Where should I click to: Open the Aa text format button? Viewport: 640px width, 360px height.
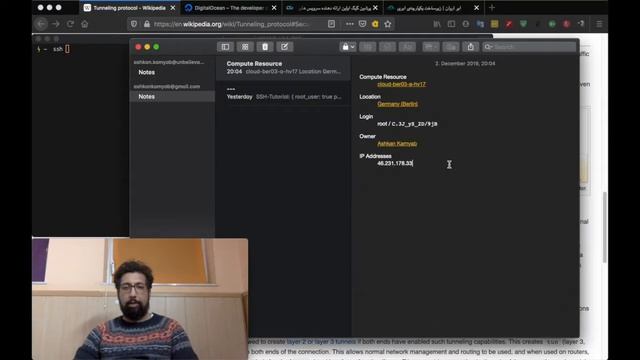pyautogui.click(x=407, y=47)
